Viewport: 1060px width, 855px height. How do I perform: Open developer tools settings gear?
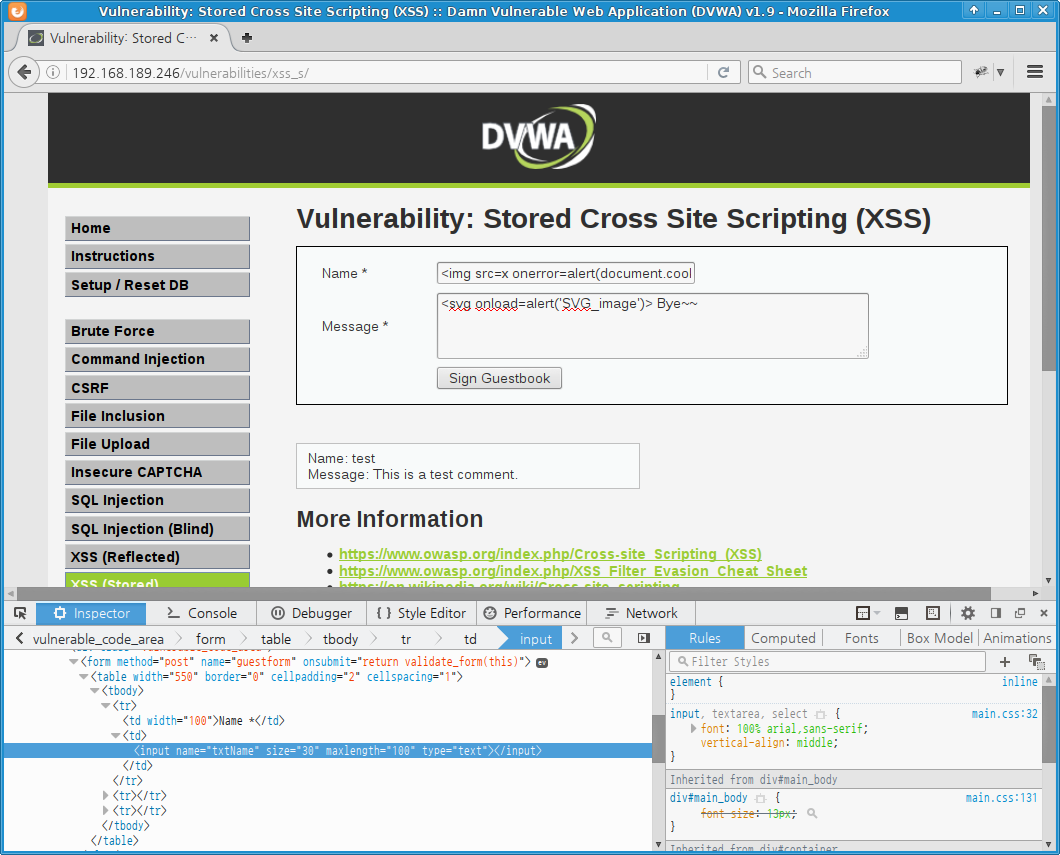pyautogui.click(x=968, y=613)
